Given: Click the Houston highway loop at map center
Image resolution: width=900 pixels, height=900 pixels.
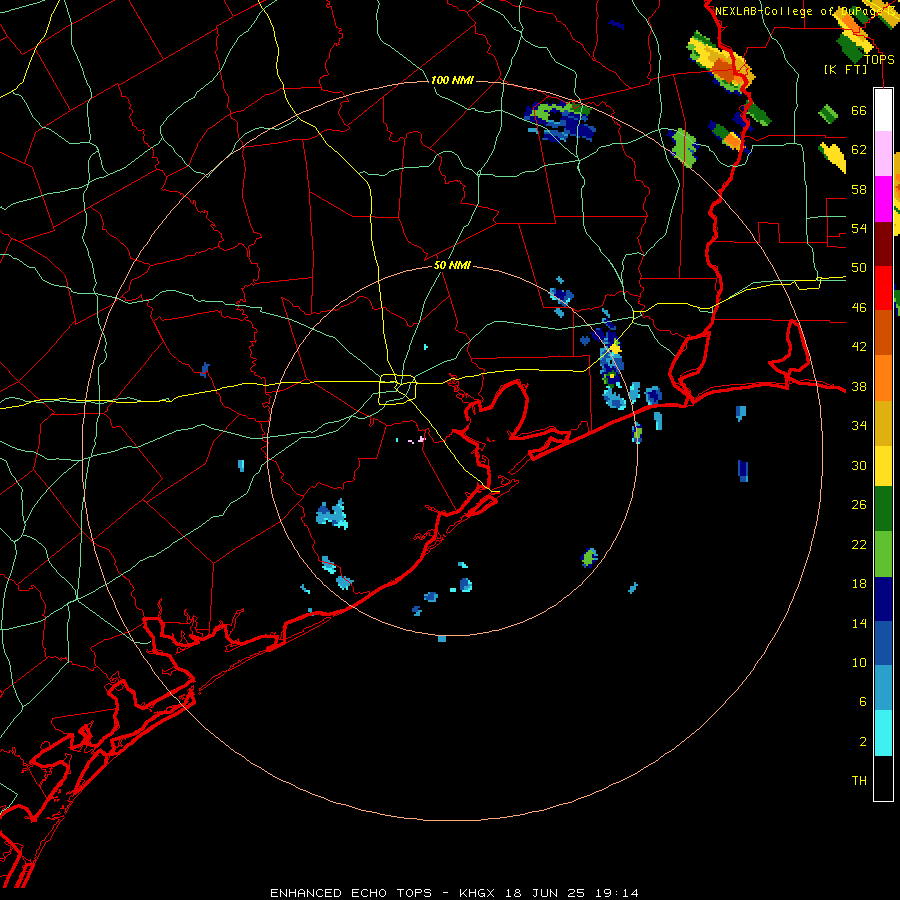Looking at the screenshot, I should (x=397, y=389).
